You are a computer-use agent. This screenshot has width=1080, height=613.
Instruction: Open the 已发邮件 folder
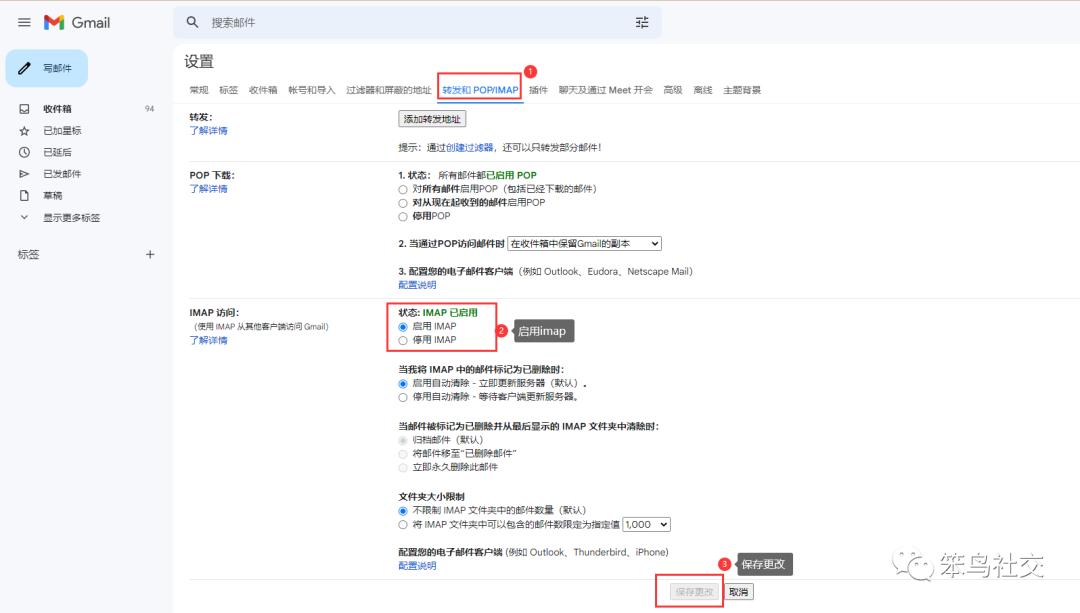[x=62, y=174]
